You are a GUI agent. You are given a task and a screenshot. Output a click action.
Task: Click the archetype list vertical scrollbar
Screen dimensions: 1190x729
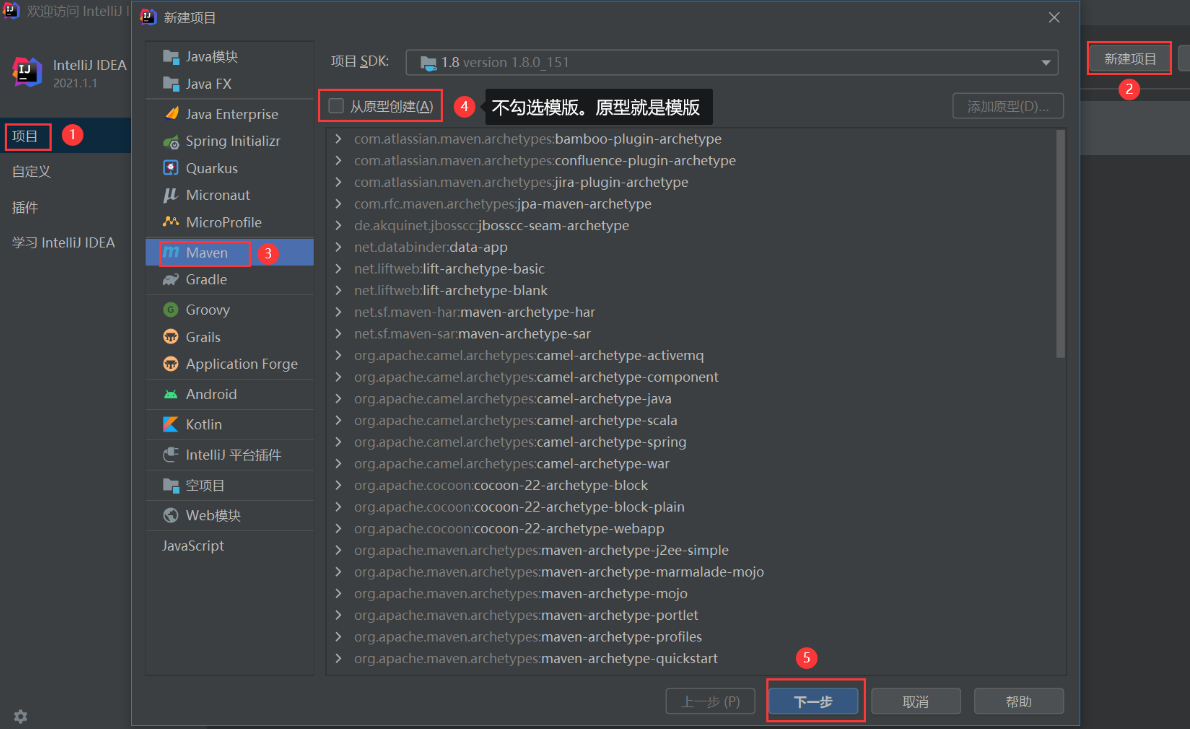(x=1060, y=244)
